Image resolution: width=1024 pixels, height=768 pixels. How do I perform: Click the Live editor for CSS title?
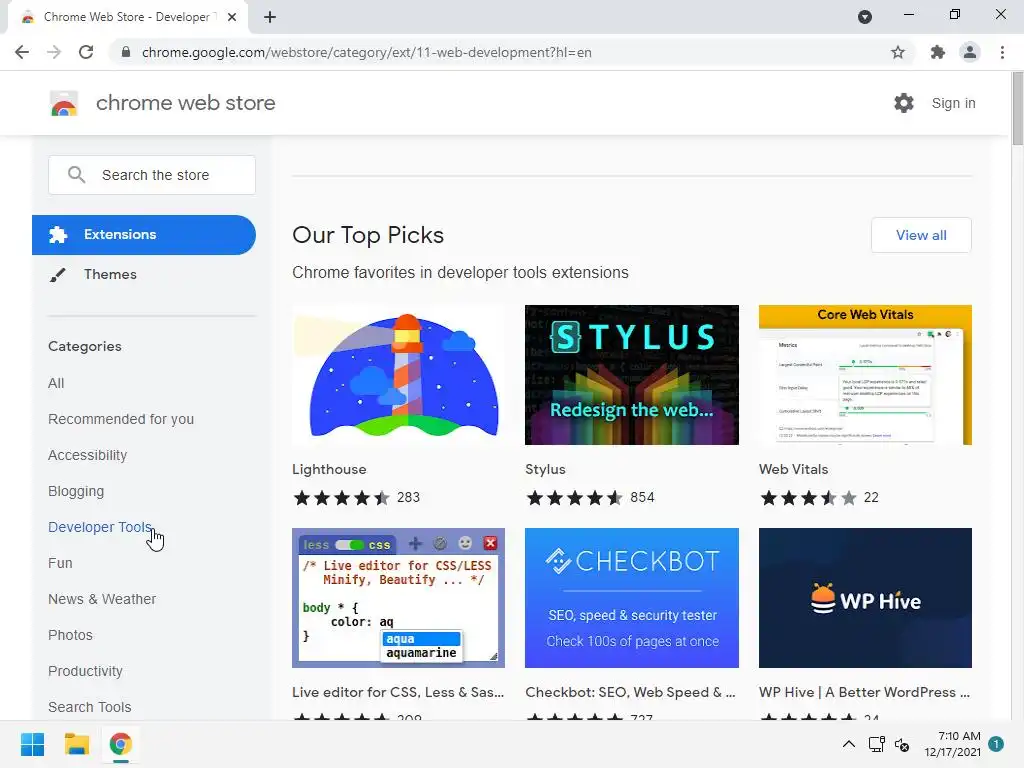pos(398,692)
